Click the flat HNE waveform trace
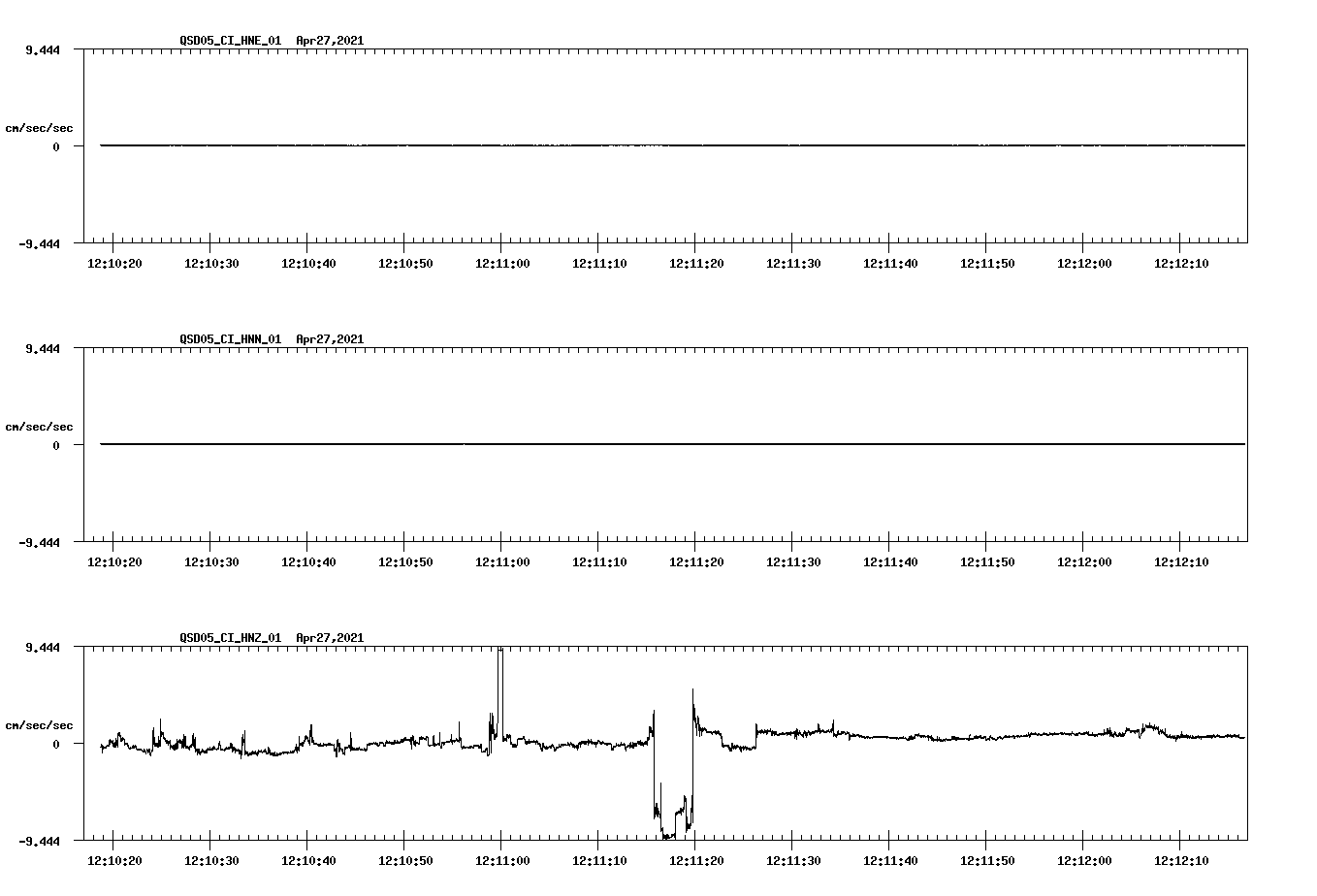 tap(582, 146)
